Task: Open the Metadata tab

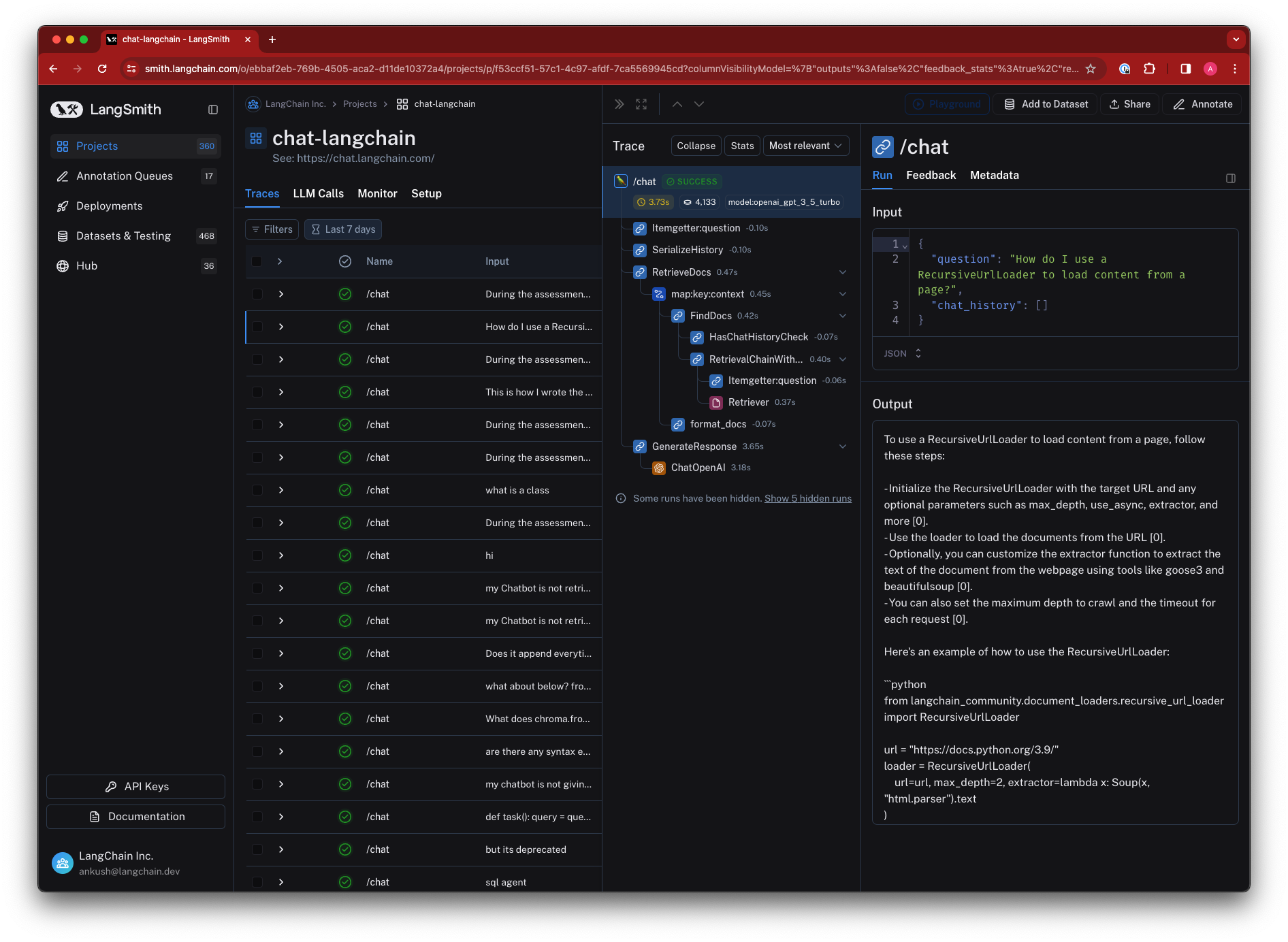Action: pos(994,176)
